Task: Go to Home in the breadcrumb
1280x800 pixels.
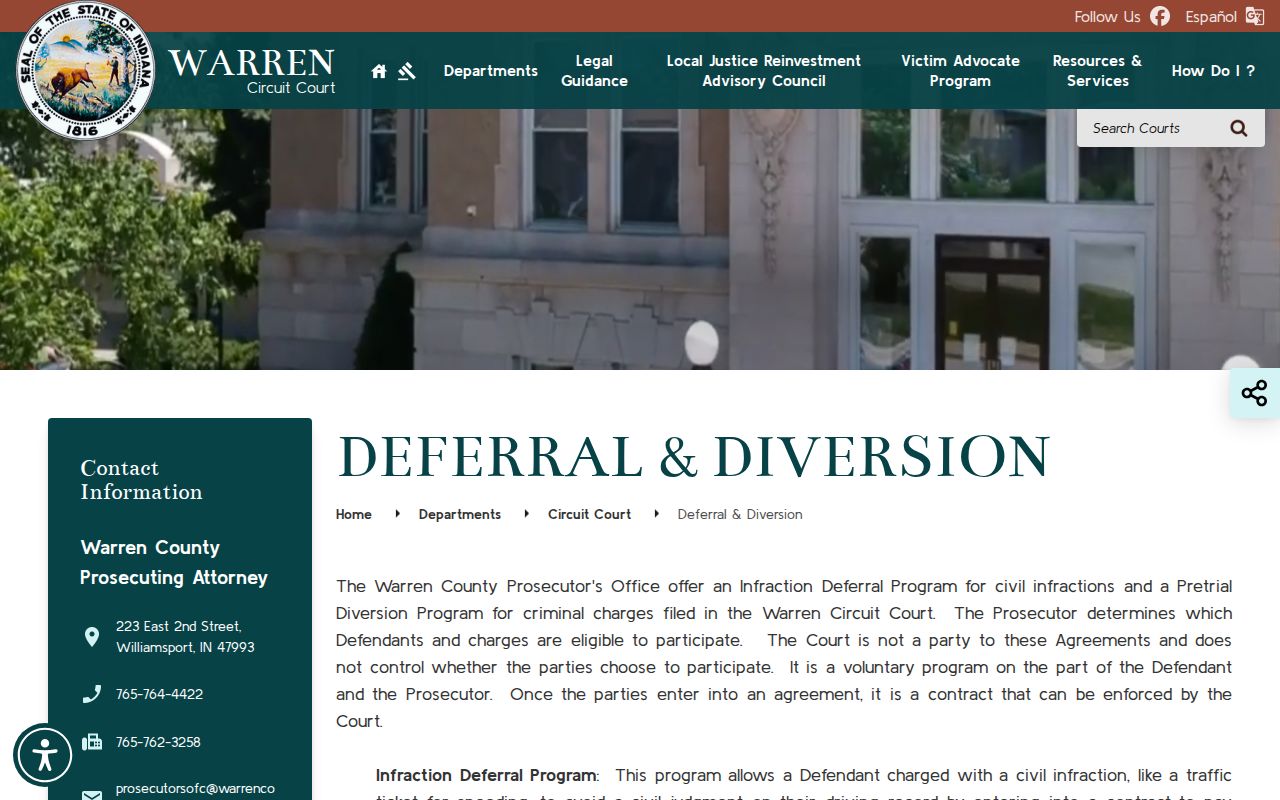Action: tap(354, 514)
